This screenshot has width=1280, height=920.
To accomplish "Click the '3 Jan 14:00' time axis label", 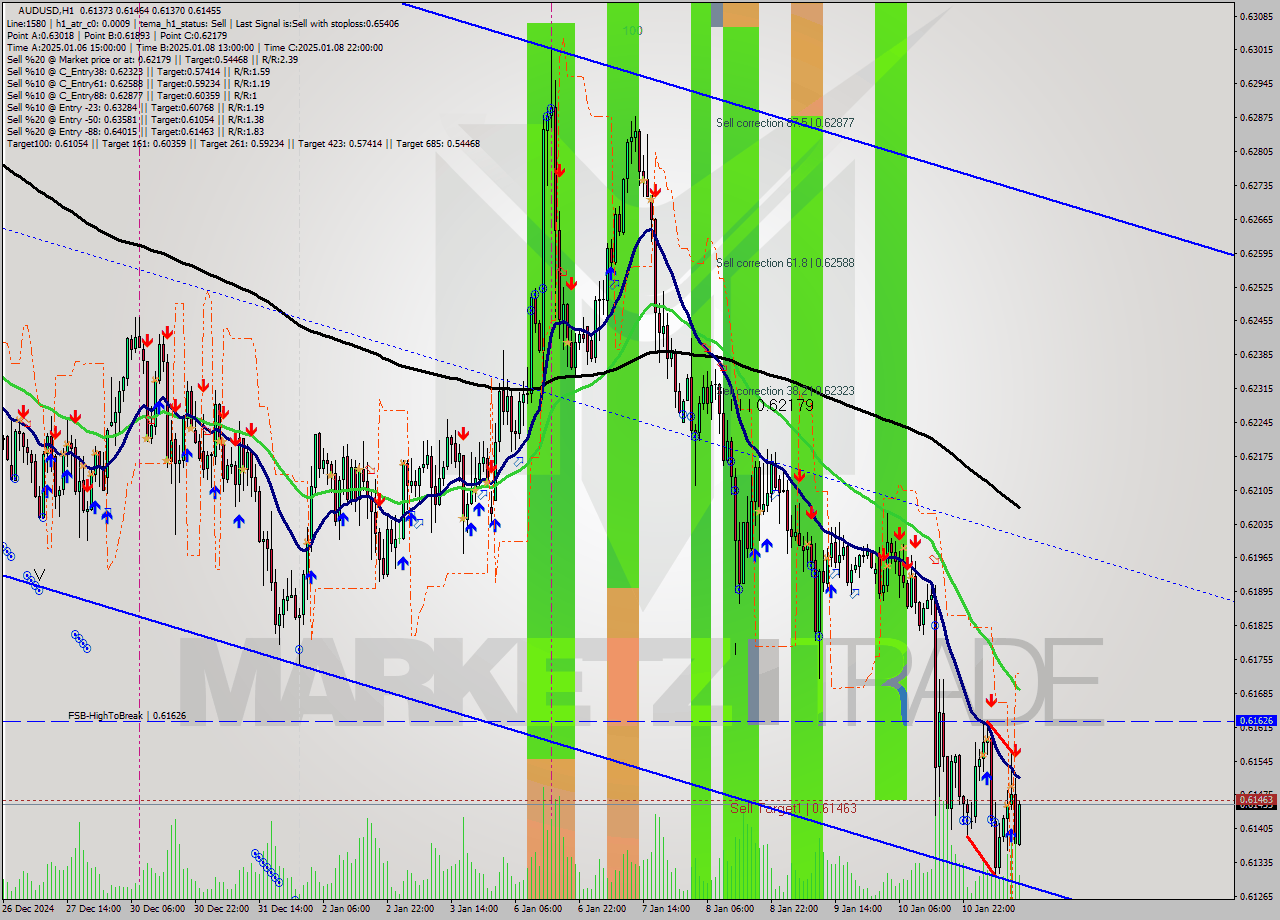I will coord(476,909).
